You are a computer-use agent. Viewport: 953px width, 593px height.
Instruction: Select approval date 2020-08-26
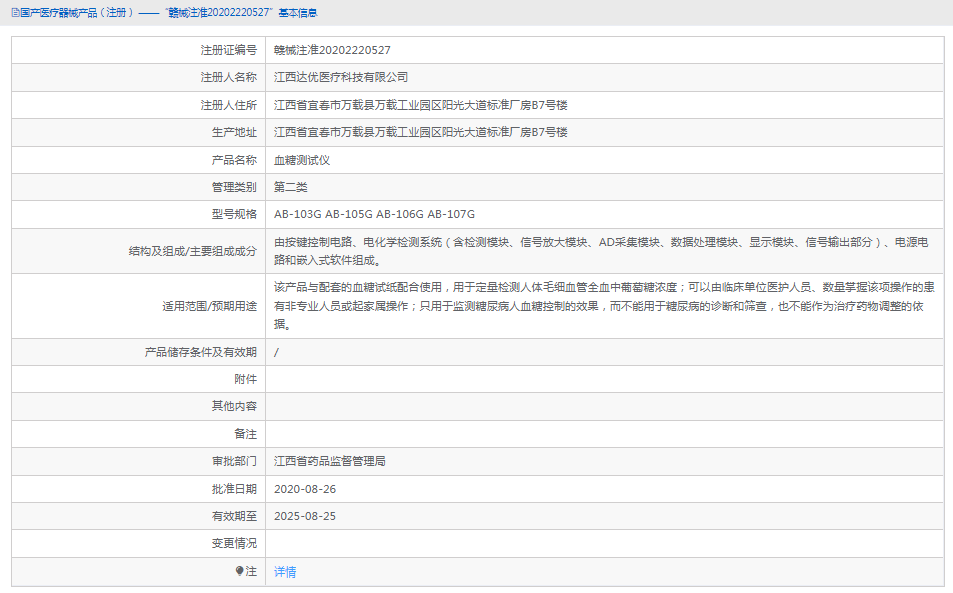(304, 489)
